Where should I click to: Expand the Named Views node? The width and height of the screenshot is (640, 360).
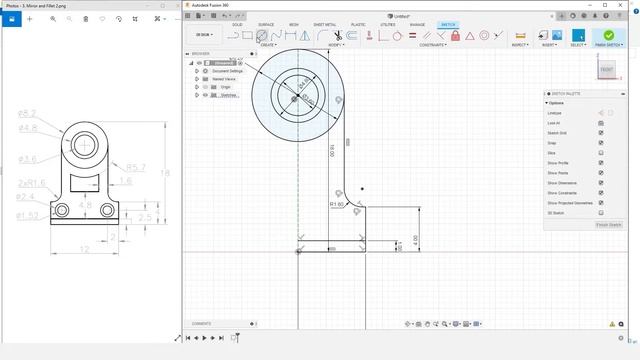point(197,79)
